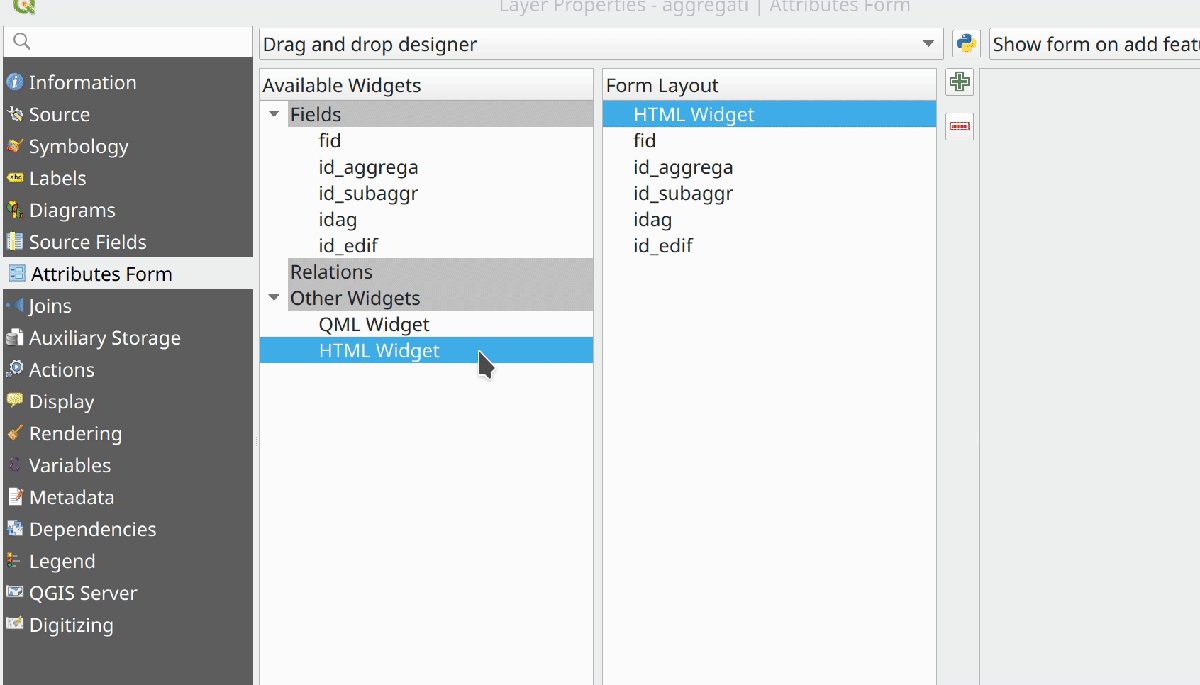1200x685 pixels.
Task: Open the Show form on add feature dropdown
Action: (1093, 44)
